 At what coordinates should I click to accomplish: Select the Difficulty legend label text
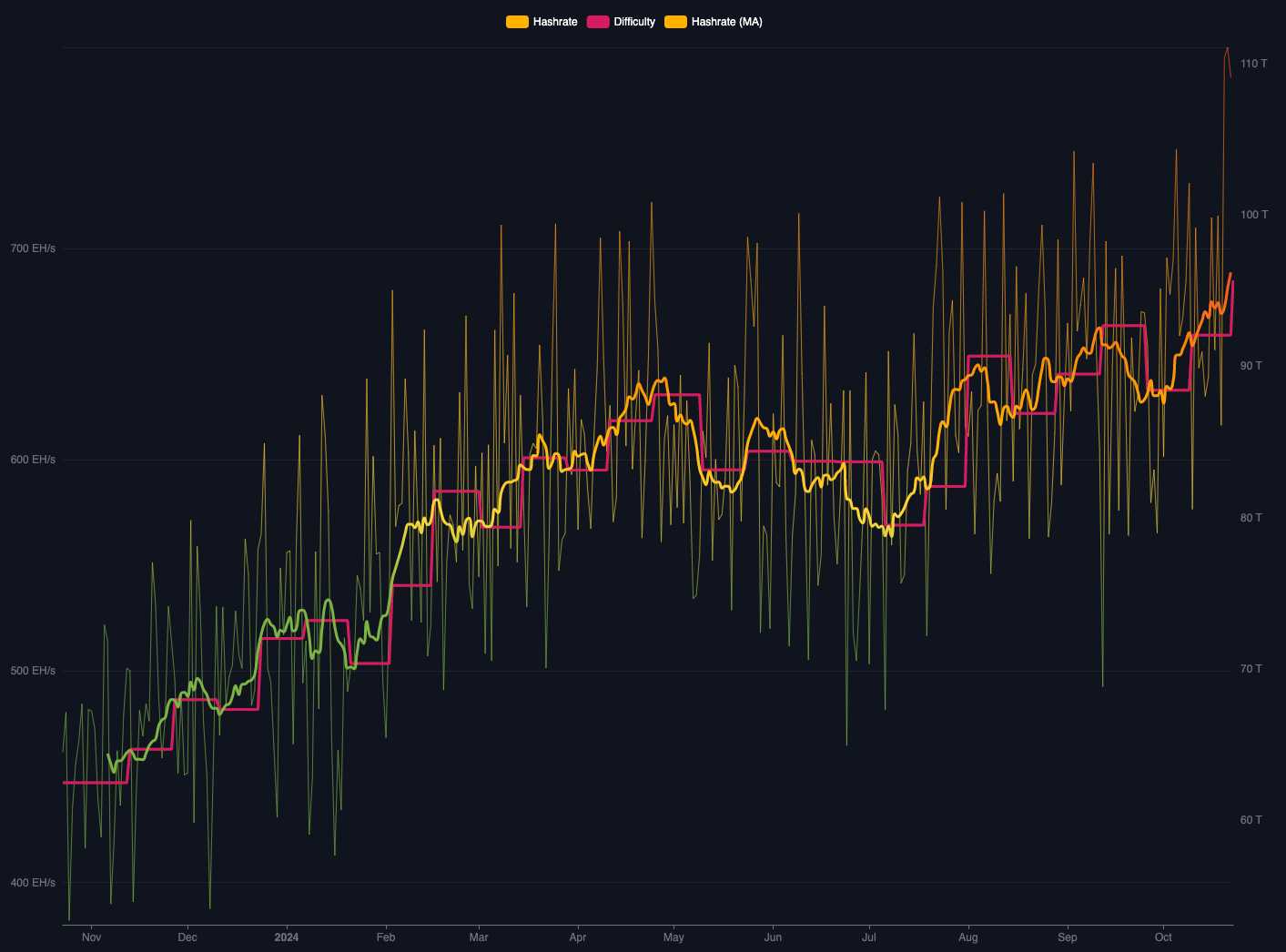pos(633,21)
